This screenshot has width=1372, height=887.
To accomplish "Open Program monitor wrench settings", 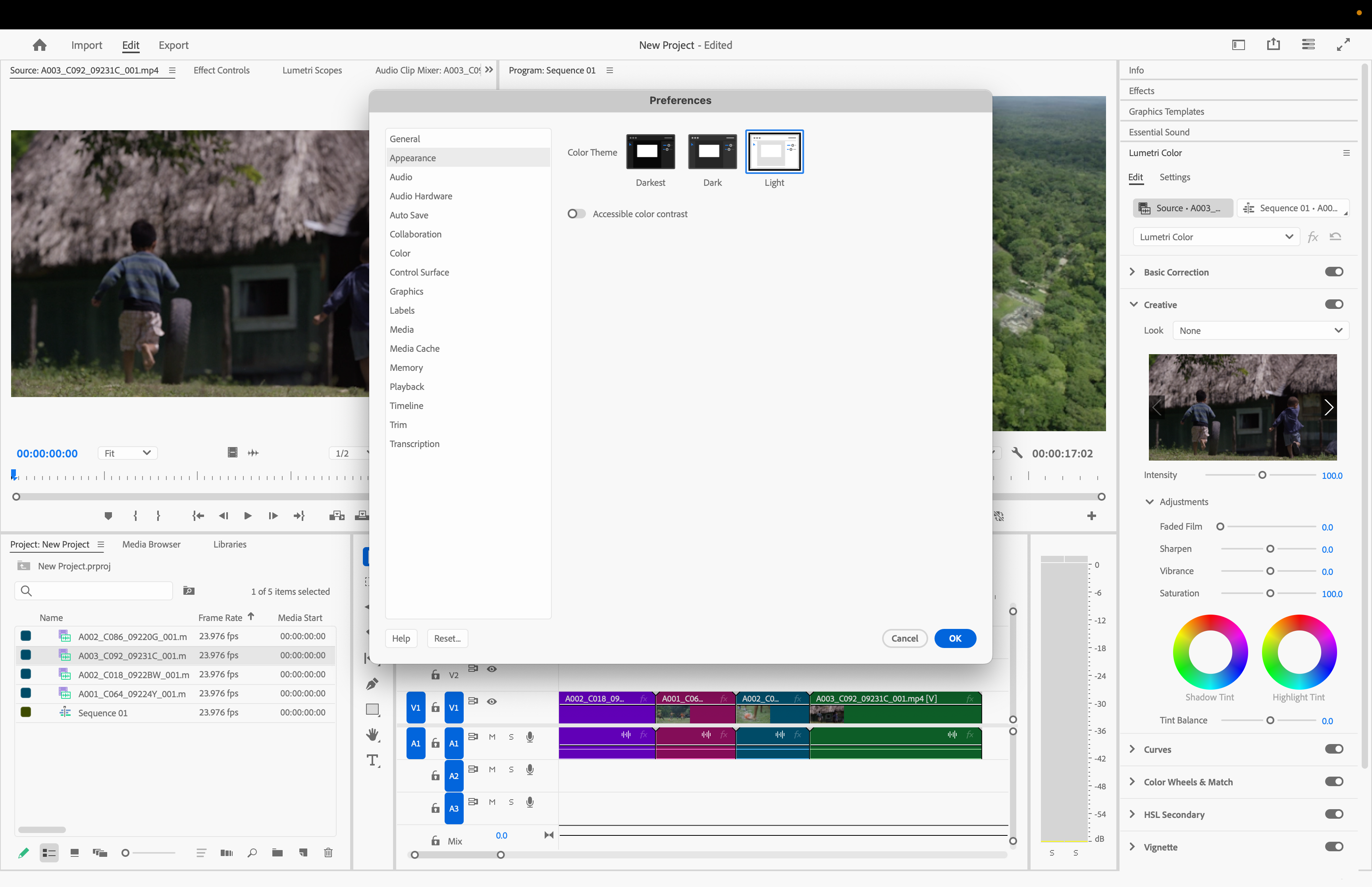I will [1017, 453].
